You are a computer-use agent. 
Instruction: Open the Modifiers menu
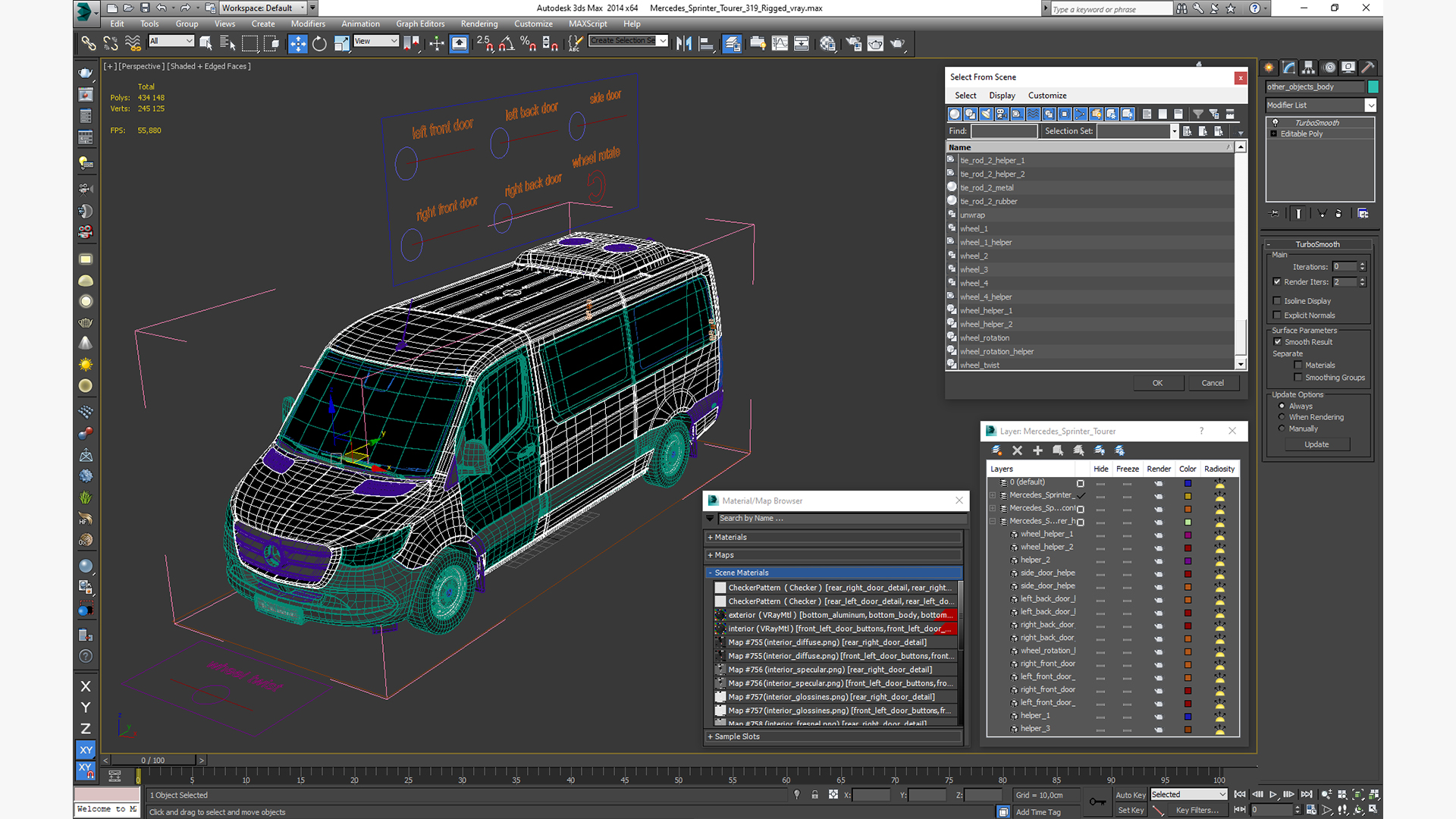[x=308, y=24]
